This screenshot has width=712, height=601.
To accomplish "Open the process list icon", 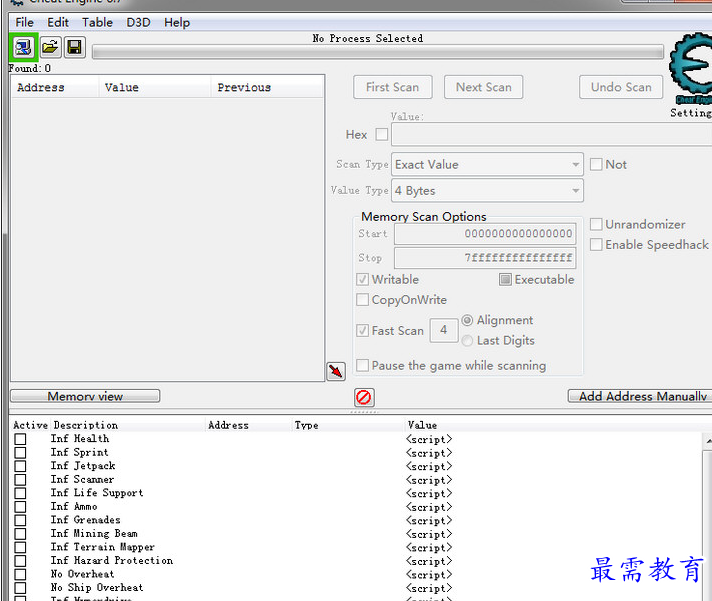I will [23, 47].
